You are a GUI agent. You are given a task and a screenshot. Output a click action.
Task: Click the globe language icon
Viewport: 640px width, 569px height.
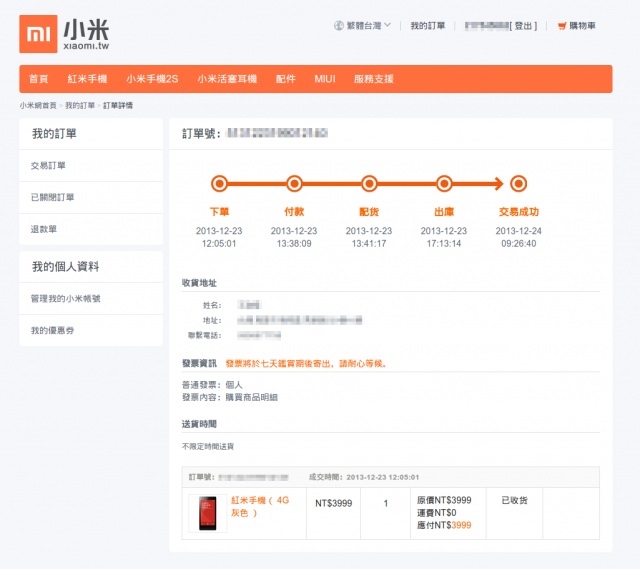coord(338,26)
